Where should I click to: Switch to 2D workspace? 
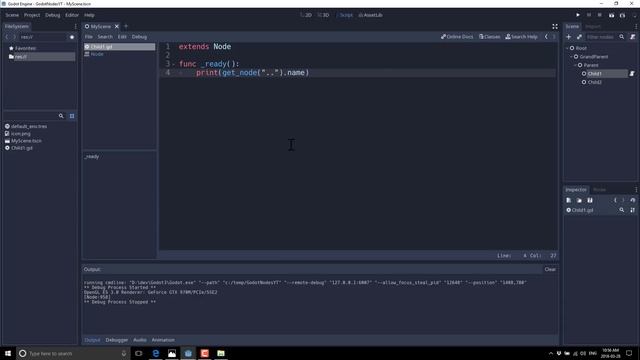pos(306,15)
